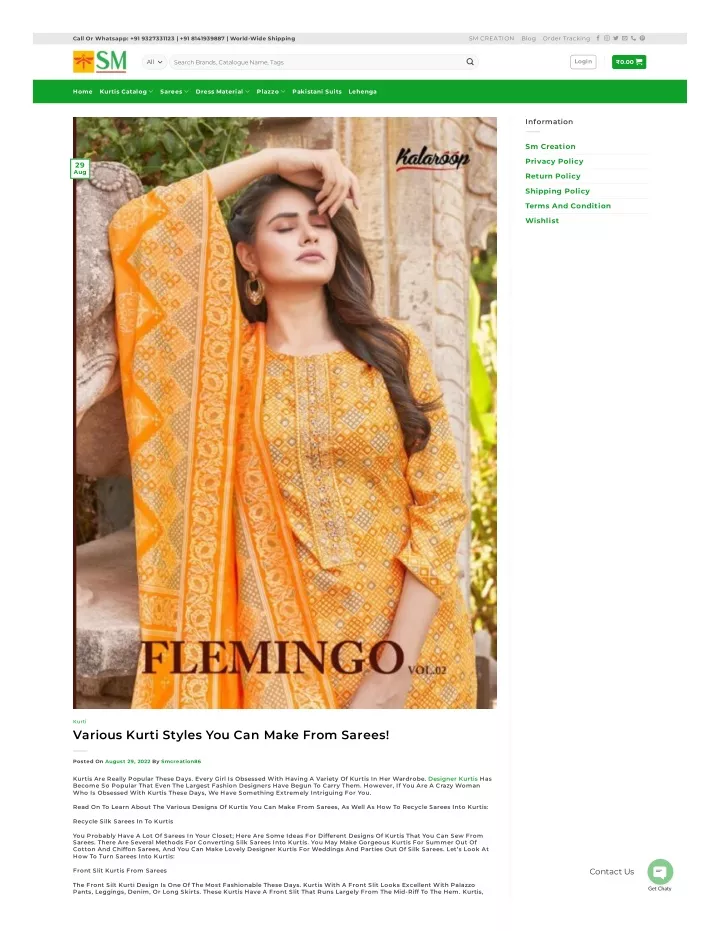Expand the Plazzo menu
This screenshot has width=720, height=931.
point(271,91)
